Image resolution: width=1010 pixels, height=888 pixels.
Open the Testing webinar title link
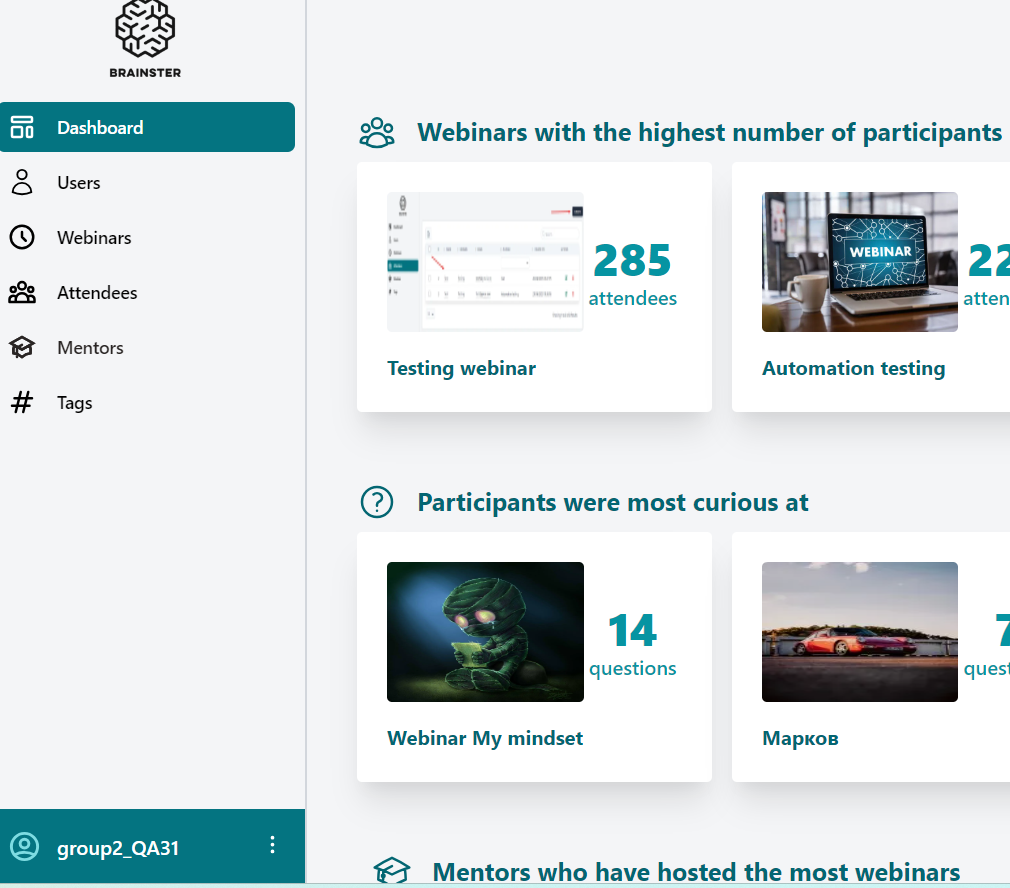(461, 368)
